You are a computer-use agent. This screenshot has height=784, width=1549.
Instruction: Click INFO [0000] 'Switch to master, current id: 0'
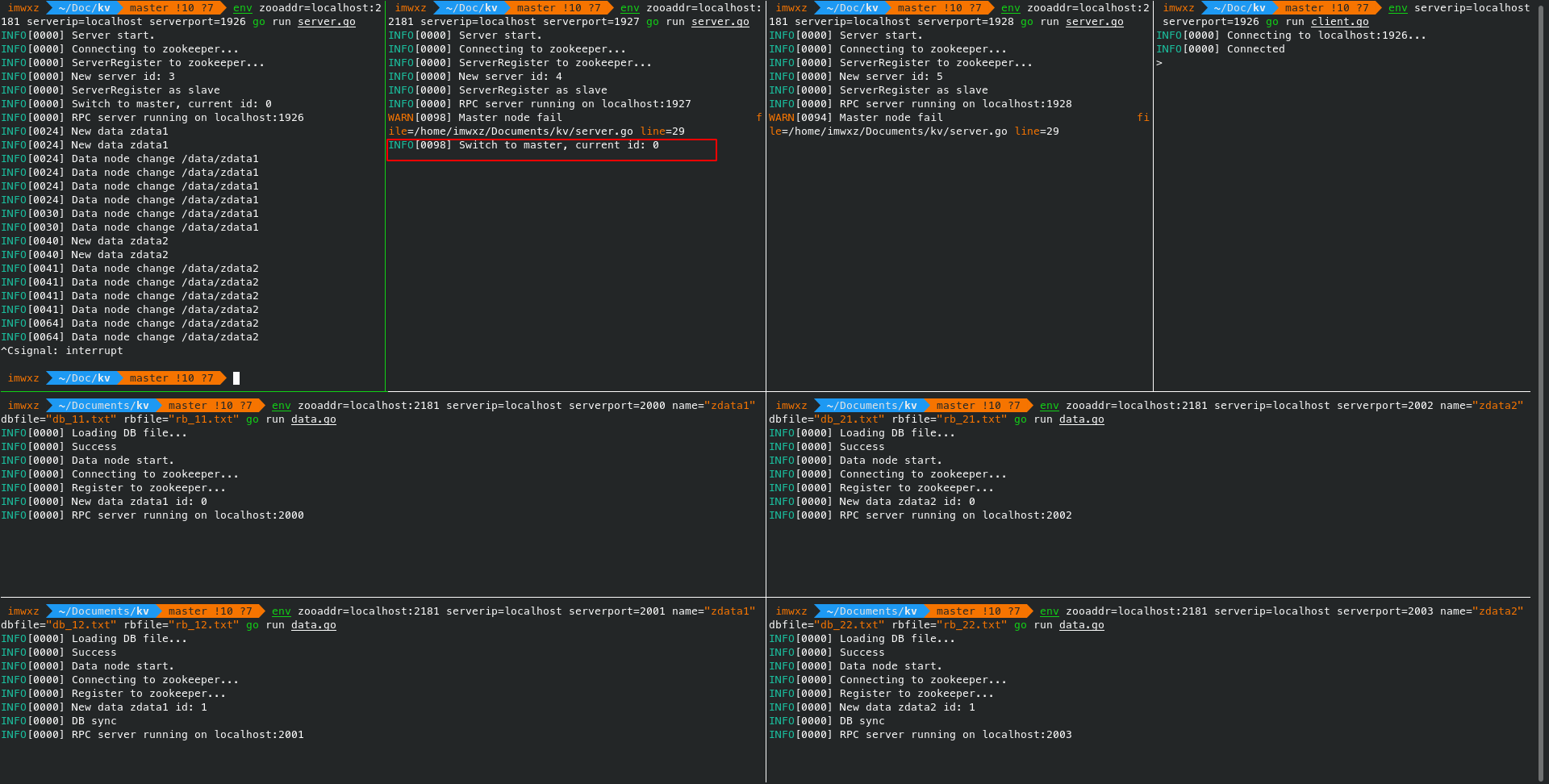(136, 104)
